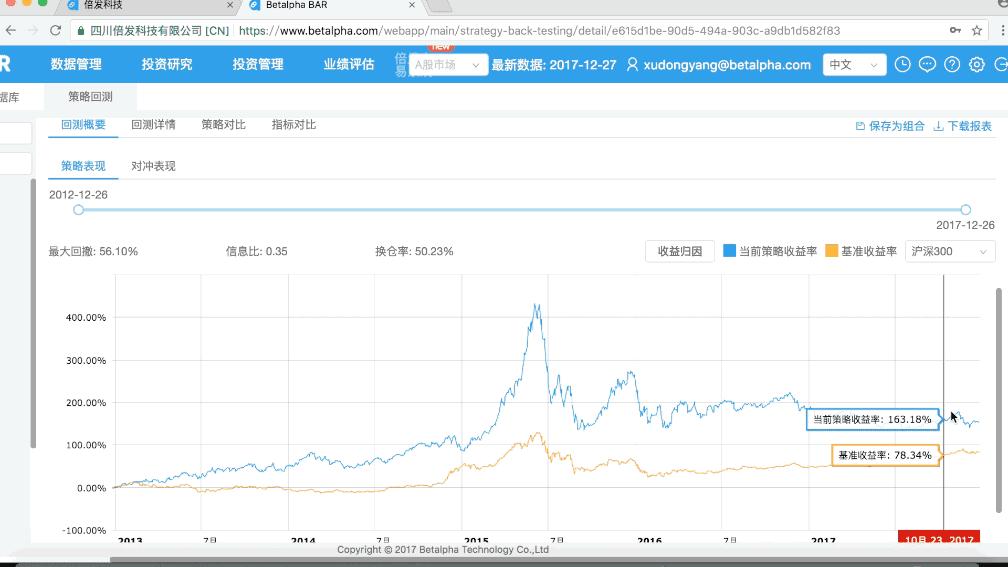Viewport: 1008px width, 567px height.
Task: Open the 投资研究 menu
Action: click(x=167, y=64)
